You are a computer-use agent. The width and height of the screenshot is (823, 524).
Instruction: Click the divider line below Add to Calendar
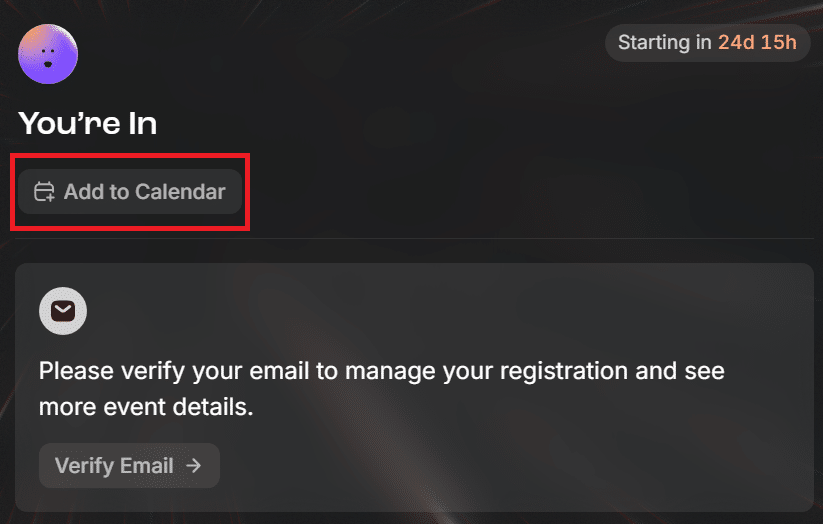click(x=414, y=239)
